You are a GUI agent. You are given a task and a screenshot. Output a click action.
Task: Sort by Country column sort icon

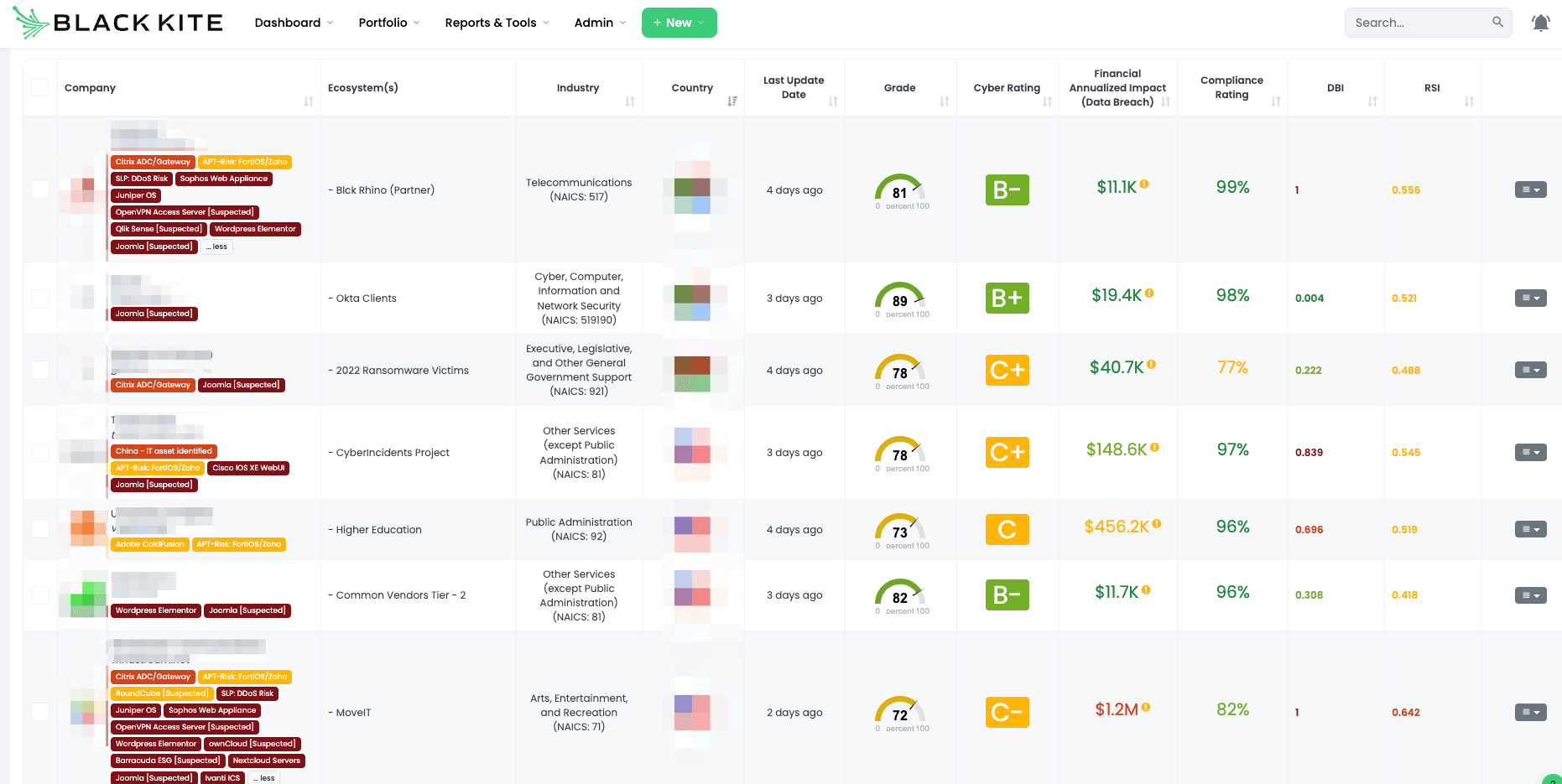click(732, 101)
